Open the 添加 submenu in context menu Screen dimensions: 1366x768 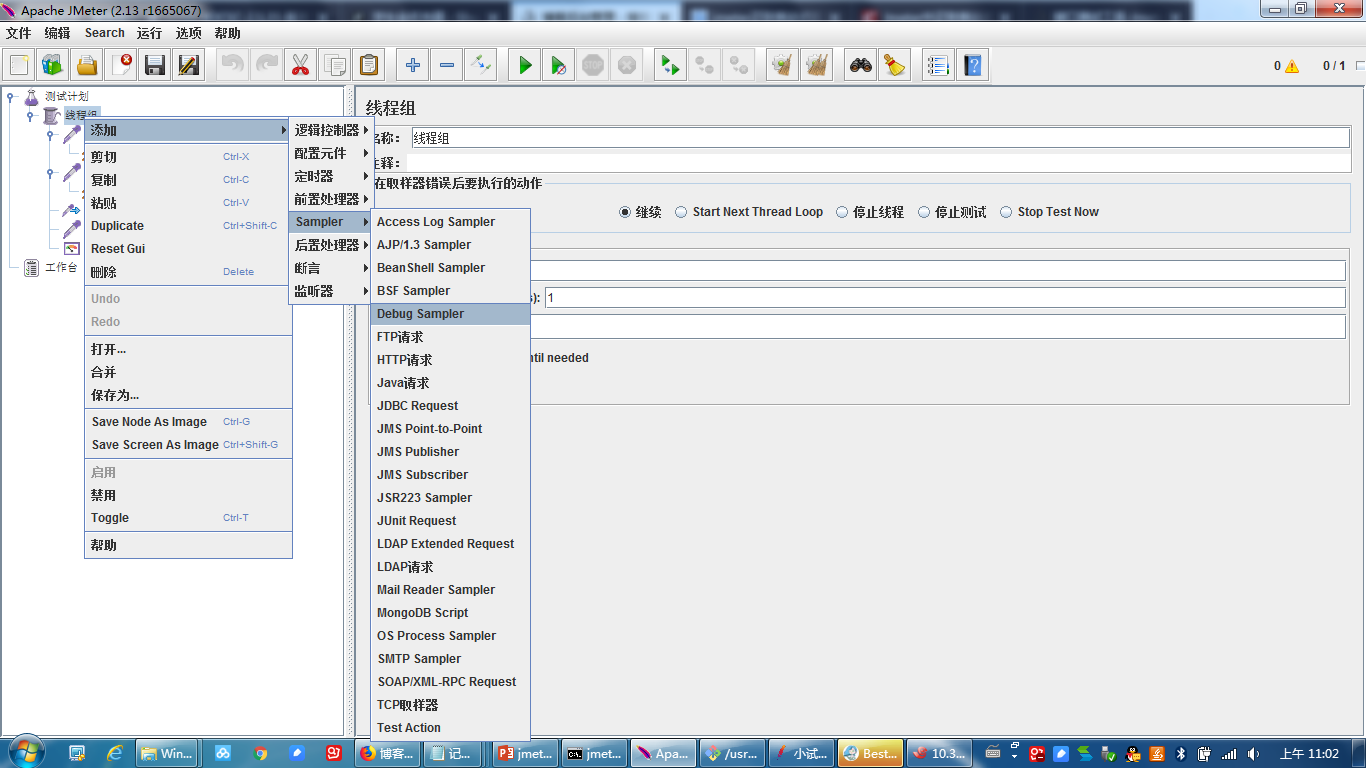pos(188,130)
